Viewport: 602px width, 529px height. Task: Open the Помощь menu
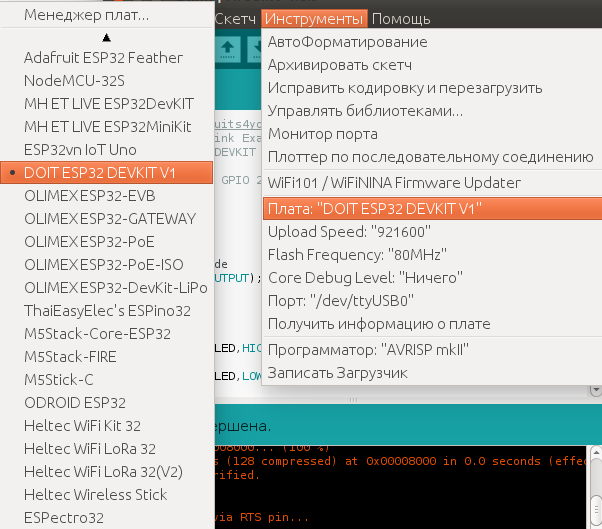pos(400,19)
